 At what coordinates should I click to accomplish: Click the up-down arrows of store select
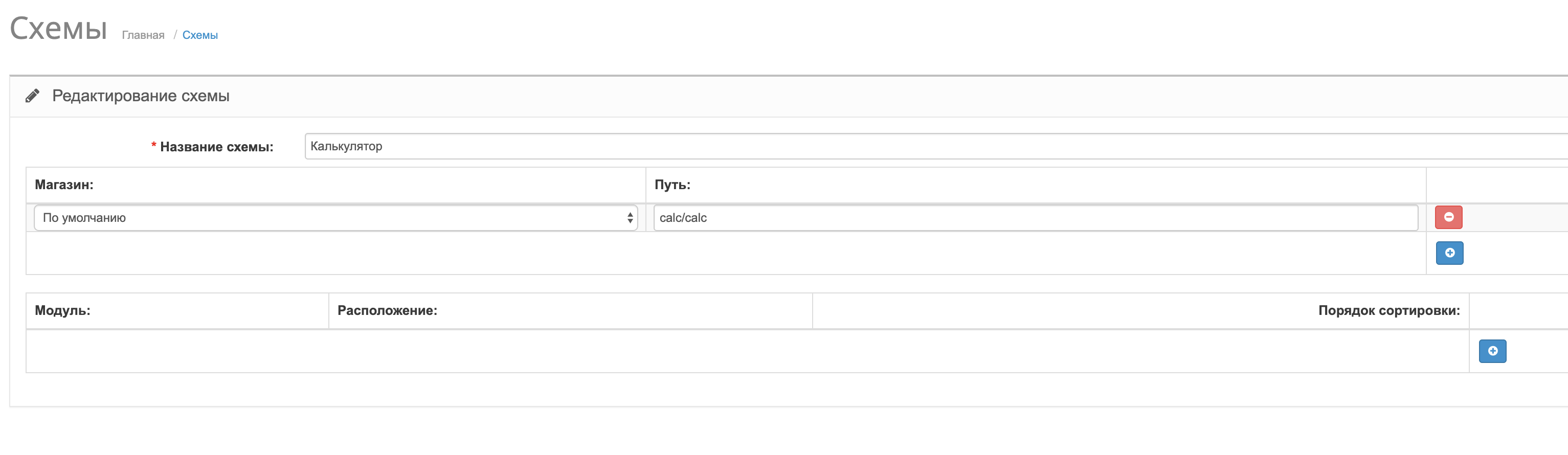(630, 218)
